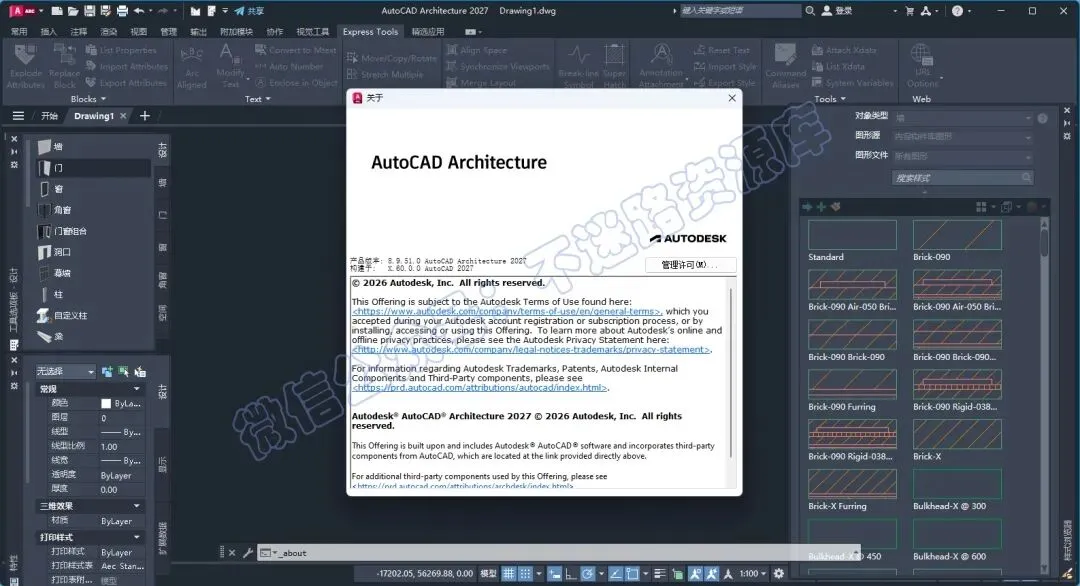Switch to the Drawing1 file tab

[94, 116]
